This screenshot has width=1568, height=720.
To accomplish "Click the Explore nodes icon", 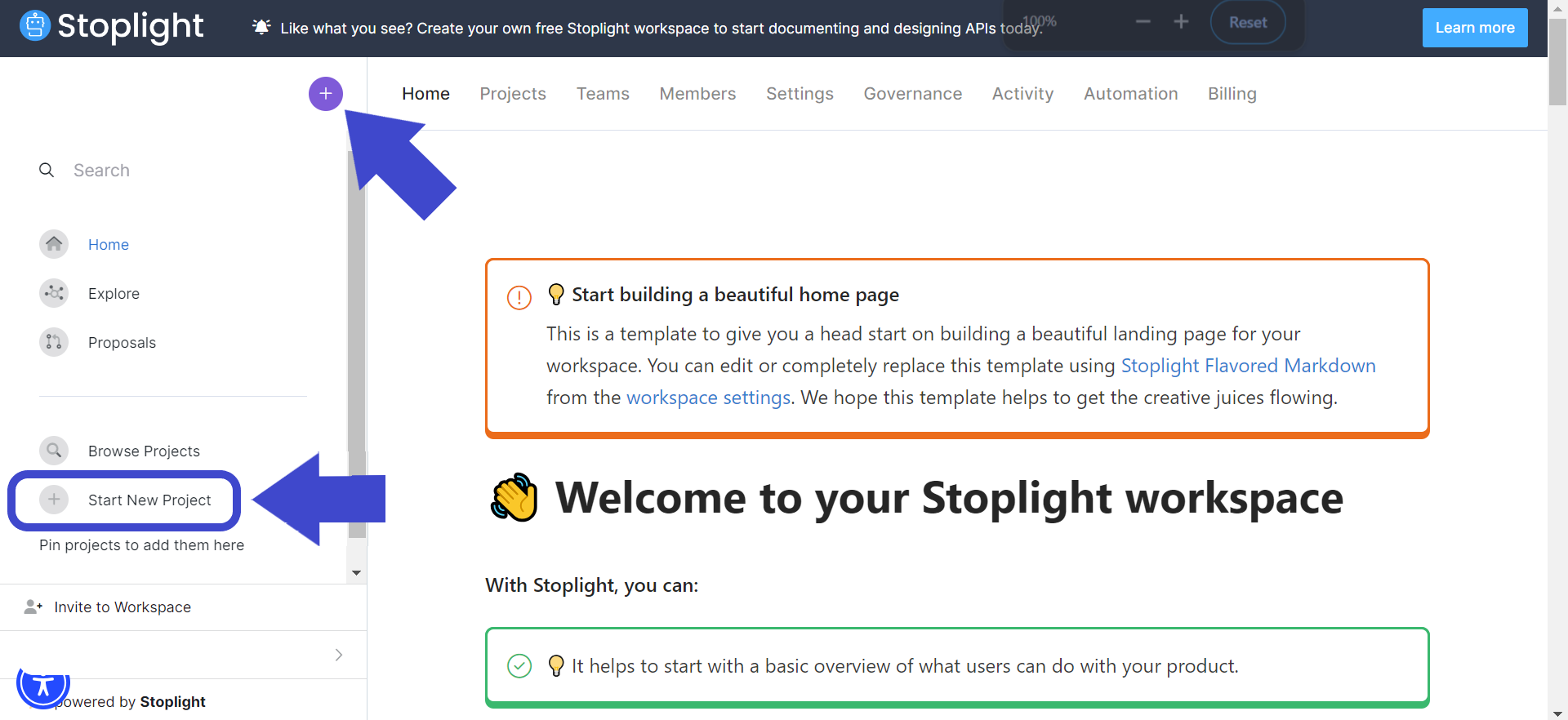I will click(x=54, y=293).
